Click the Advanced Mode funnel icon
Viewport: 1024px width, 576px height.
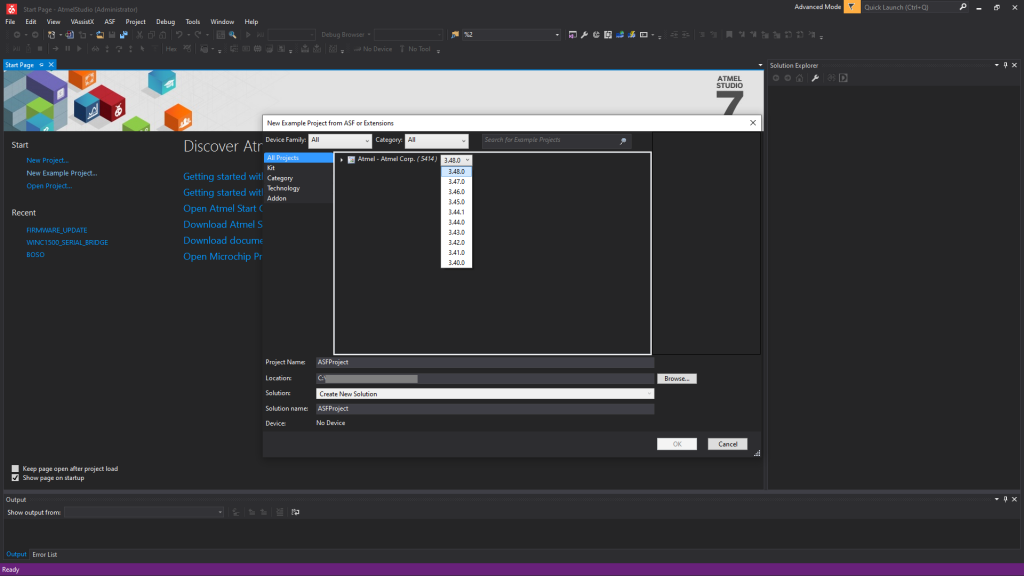[x=852, y=7]
